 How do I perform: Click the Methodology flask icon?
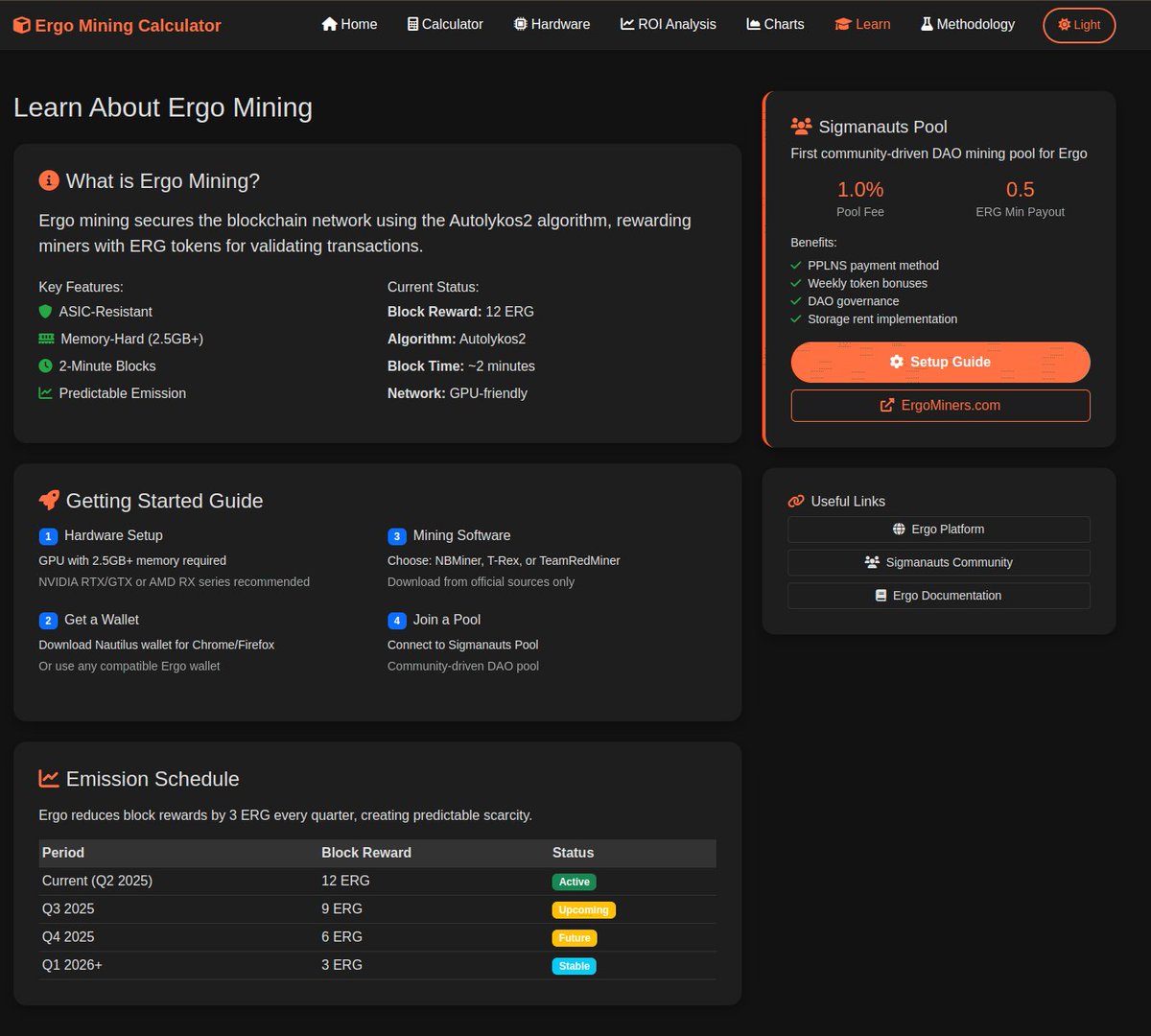coord(927,24)
